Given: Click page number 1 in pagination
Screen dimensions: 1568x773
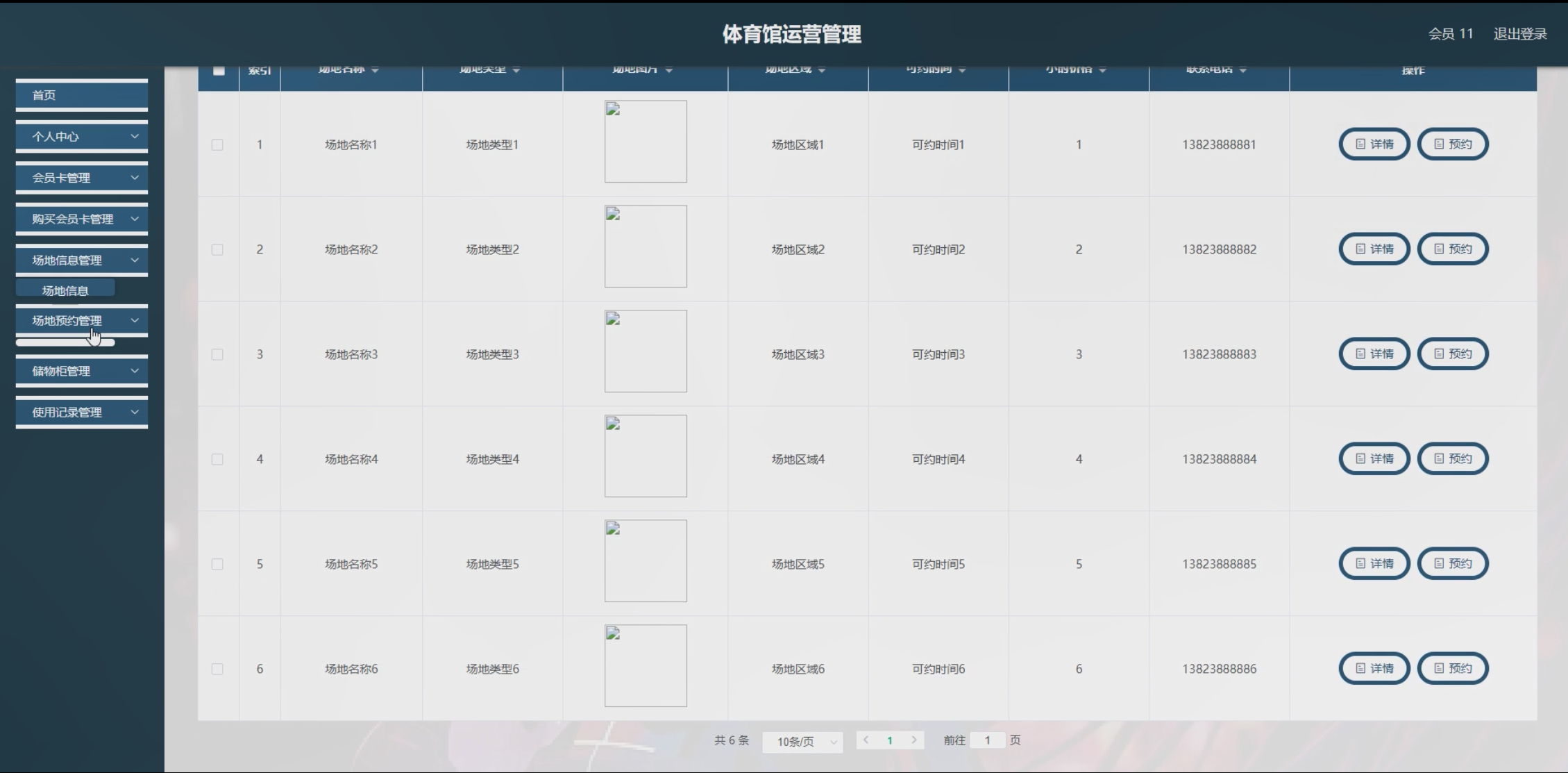Looking at the screenshot, I should [890, 740].
